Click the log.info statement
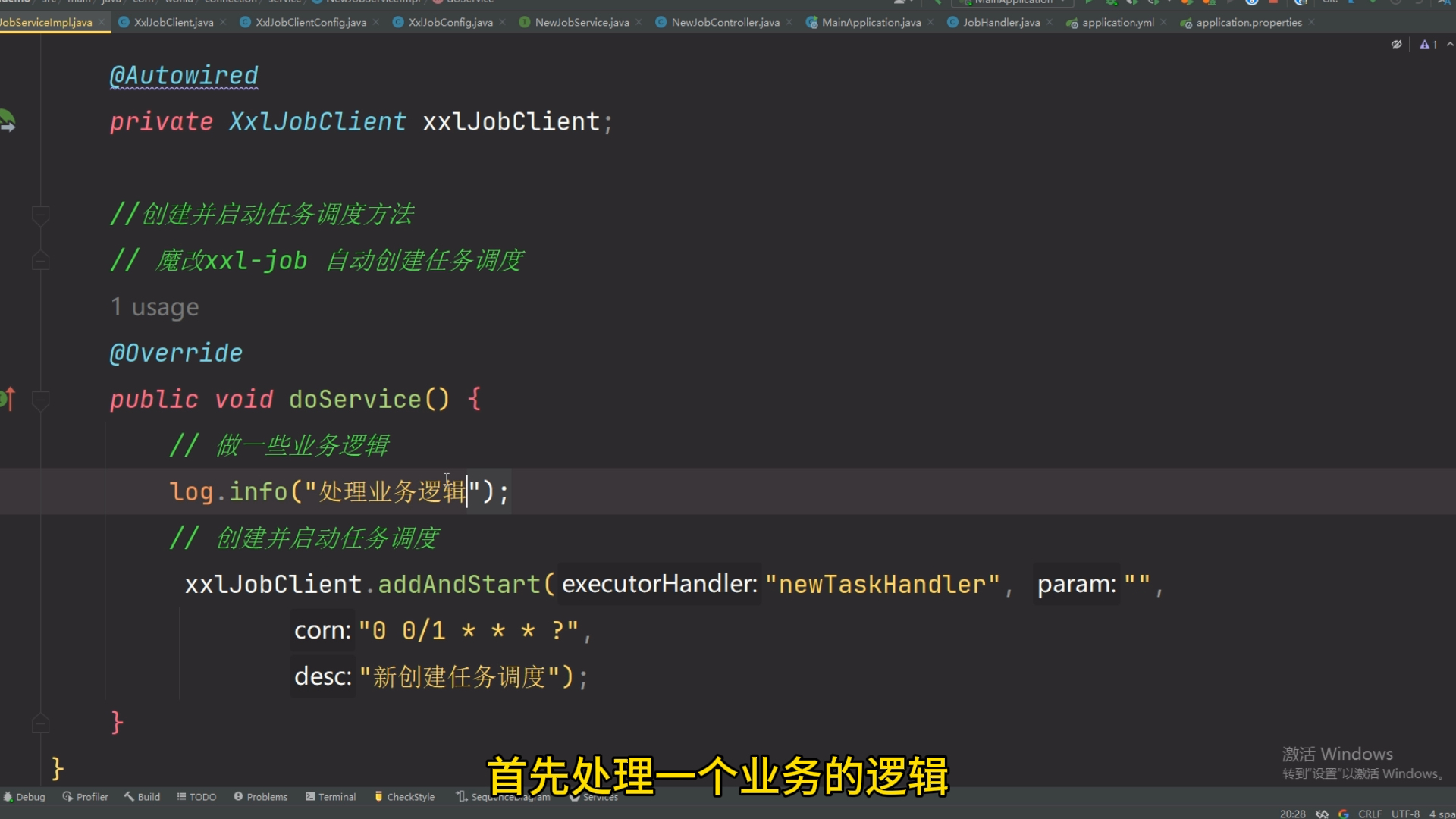The image size is (1456, 819). [340, 491]
